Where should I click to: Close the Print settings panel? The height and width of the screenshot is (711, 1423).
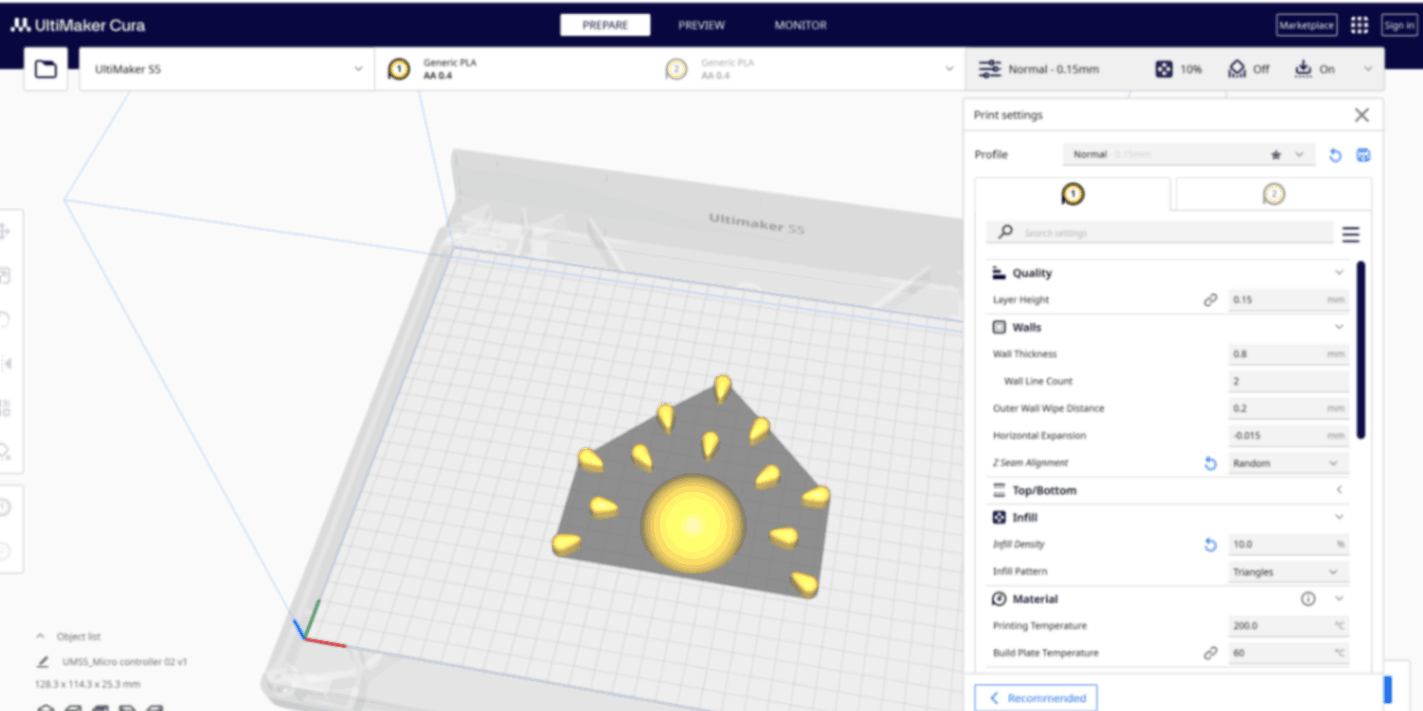click(x=1361, y=115)
